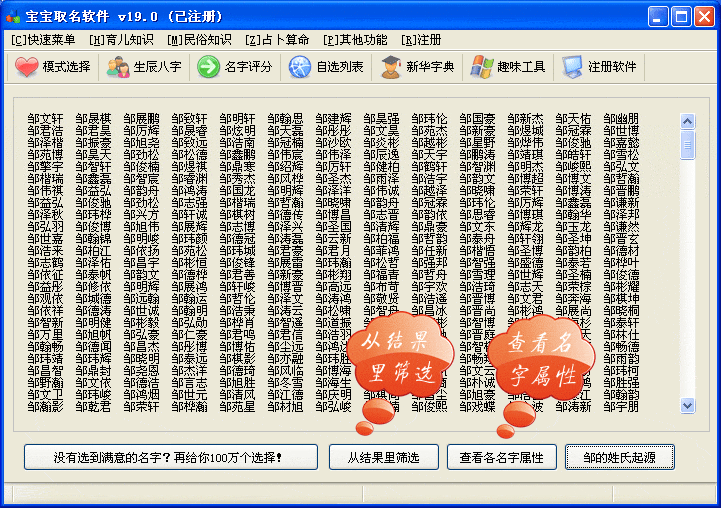Click the scrollbar up arrow

[x=687, y=121]
